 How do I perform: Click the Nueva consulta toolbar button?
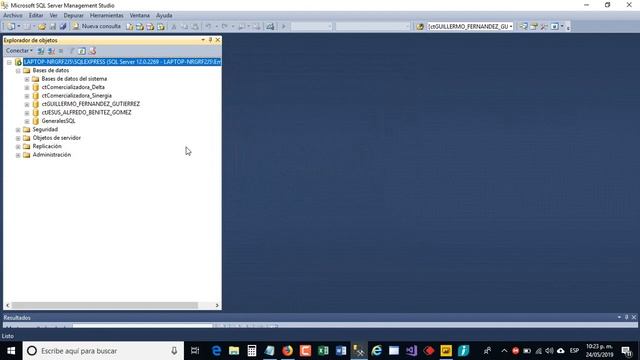(x=97, y=26)
